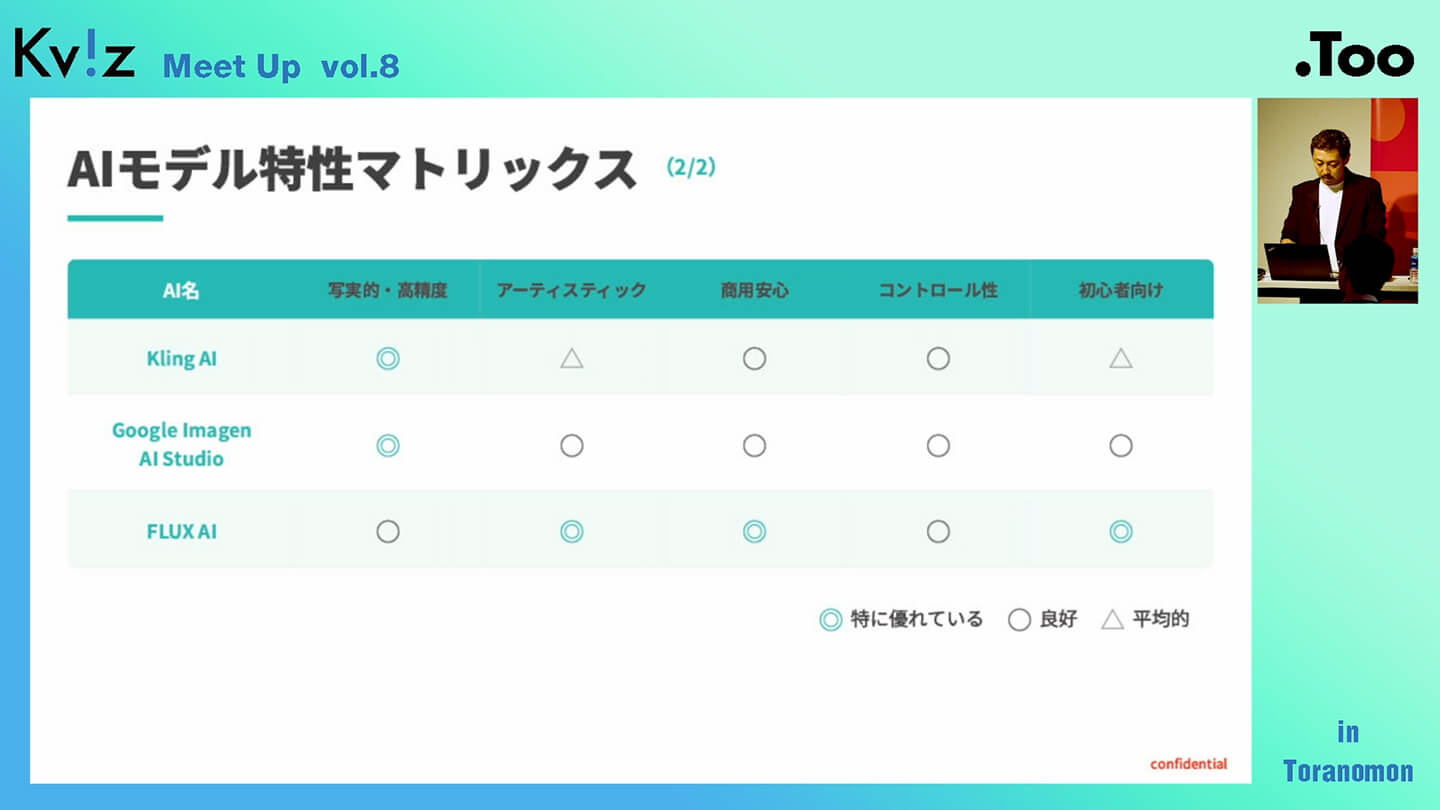Click the .Too logo

[x=1354, y=60]
